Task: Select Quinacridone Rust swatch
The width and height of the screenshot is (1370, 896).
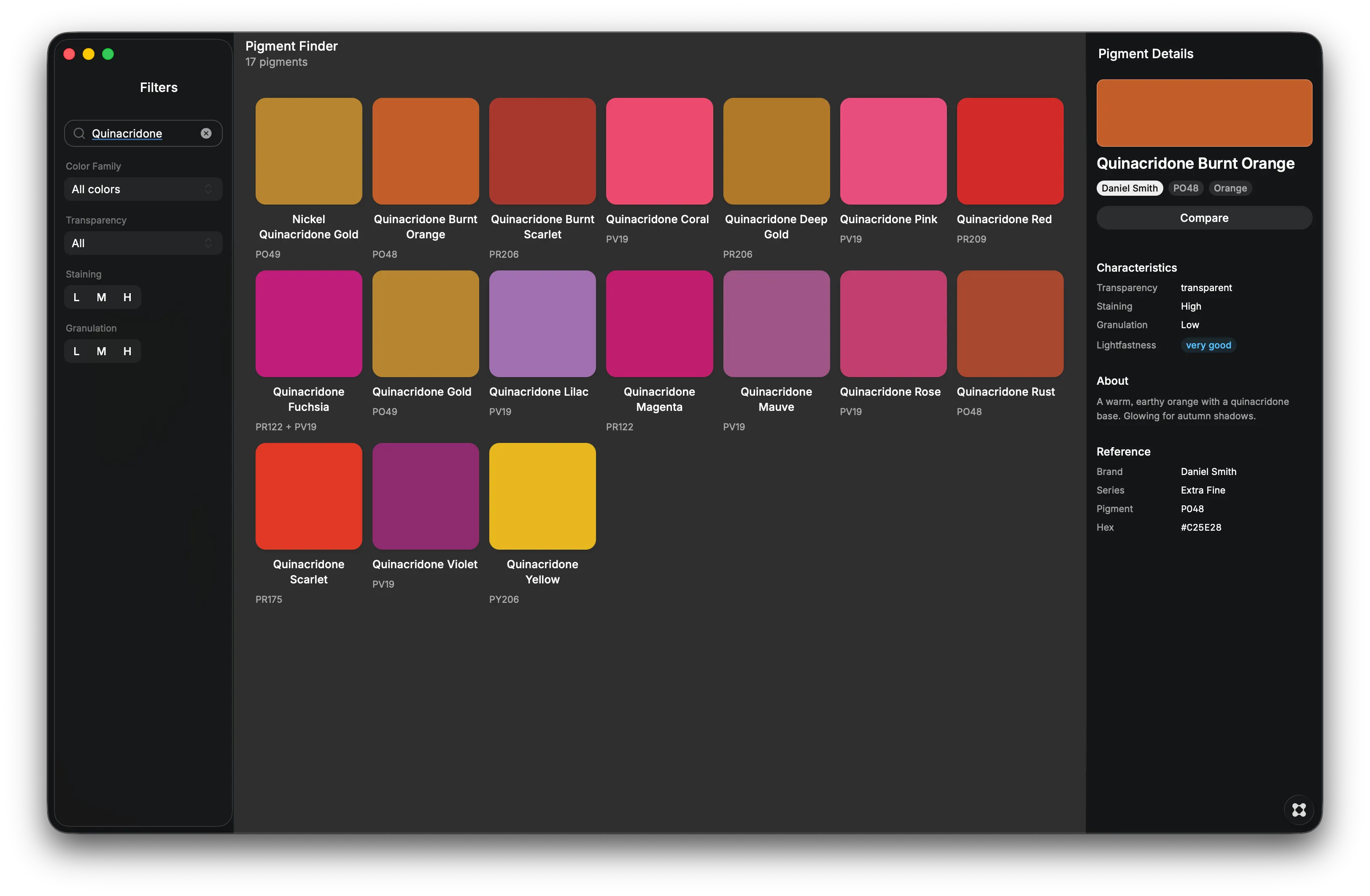Action: pyautogui.click(x=1010, y=324)
